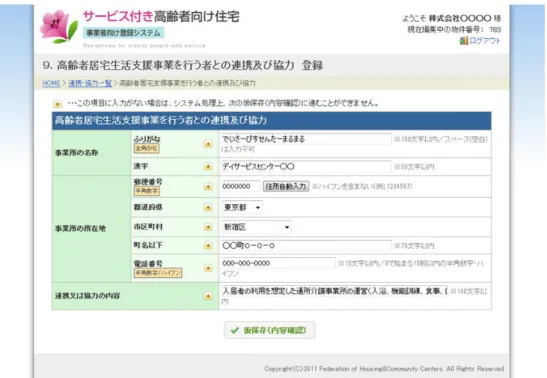Viewport: 547px width, 378px height.
Task: Click the required icon in the 都道府県 row
Action: (x=208, y=208)
